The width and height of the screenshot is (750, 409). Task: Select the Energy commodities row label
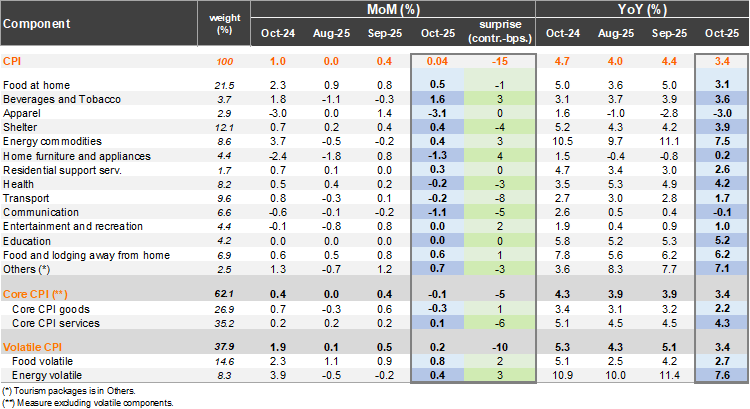tap(51, 143)
